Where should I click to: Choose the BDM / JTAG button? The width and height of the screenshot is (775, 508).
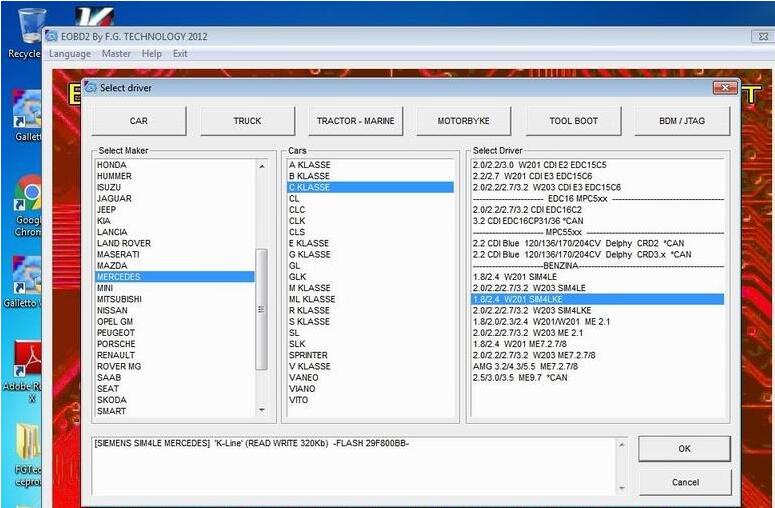click(682, 121)
